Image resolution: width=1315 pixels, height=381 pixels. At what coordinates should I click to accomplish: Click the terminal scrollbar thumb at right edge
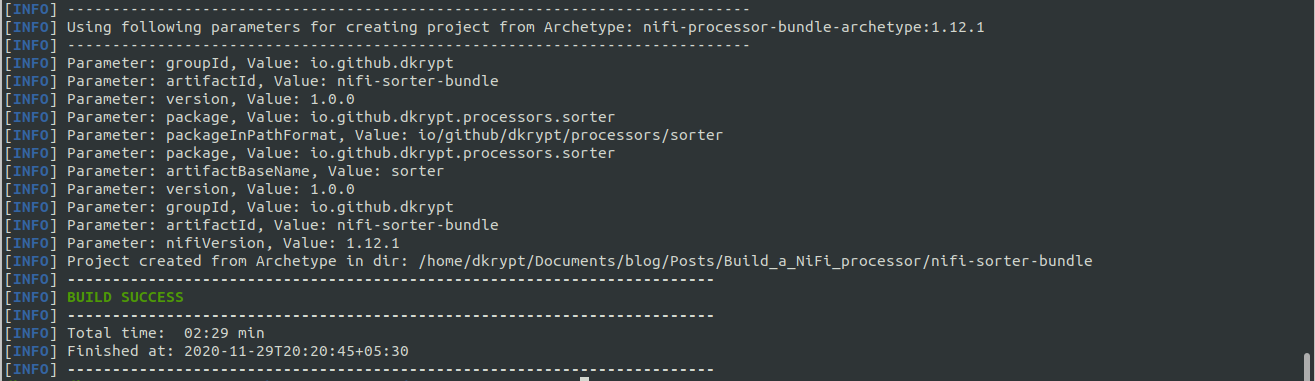point(1306,365)
